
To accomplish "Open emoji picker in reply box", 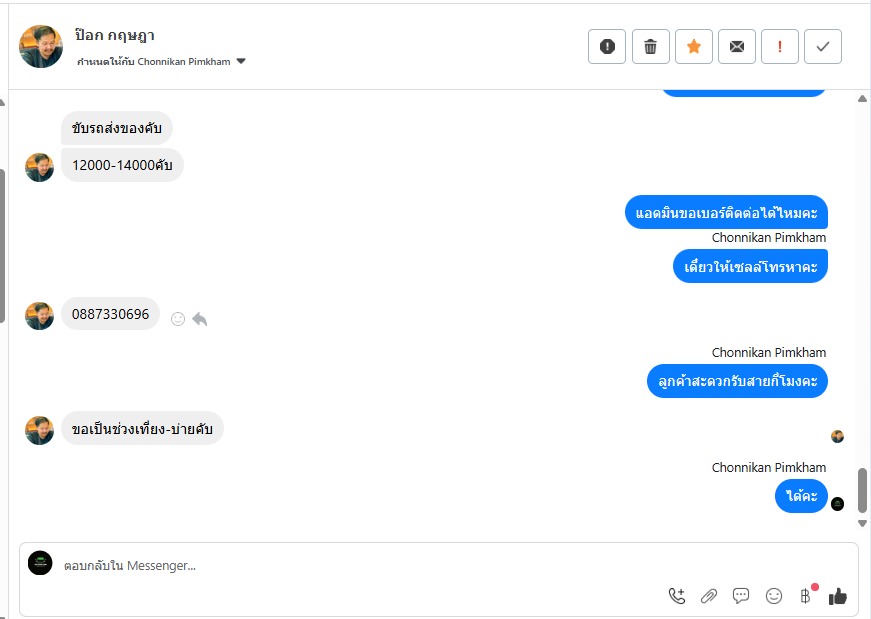I will coord(774,596).
